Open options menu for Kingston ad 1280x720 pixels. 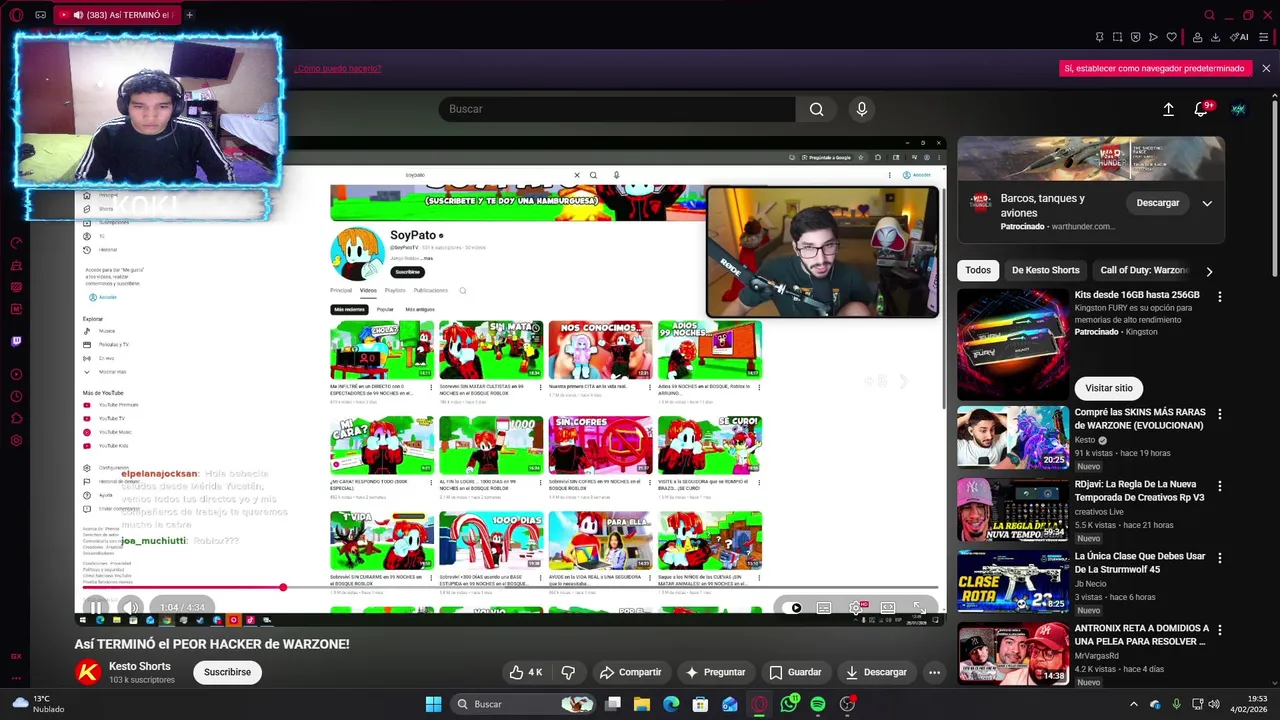[1220, 297]
